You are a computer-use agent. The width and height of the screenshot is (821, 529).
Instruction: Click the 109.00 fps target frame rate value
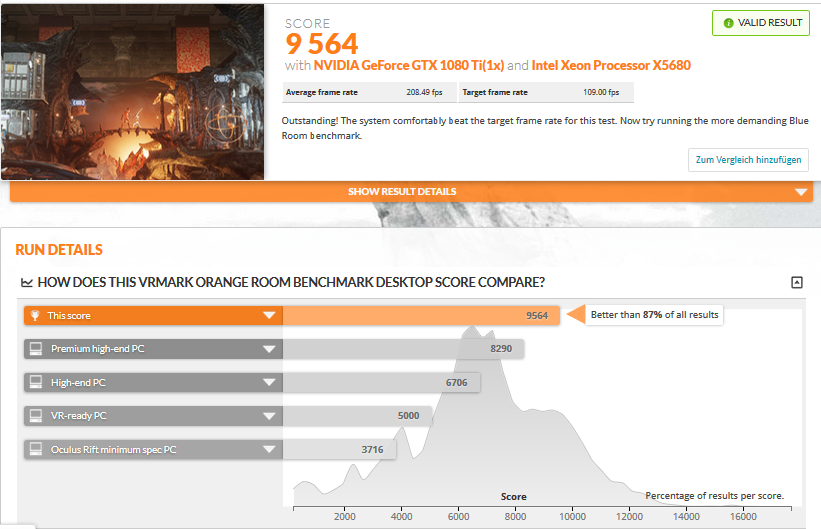(x=601, y=92)
